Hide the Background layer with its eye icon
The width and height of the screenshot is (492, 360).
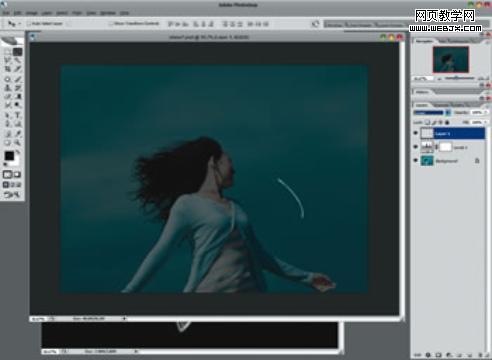pyautogui.click(x=416, y=160)
